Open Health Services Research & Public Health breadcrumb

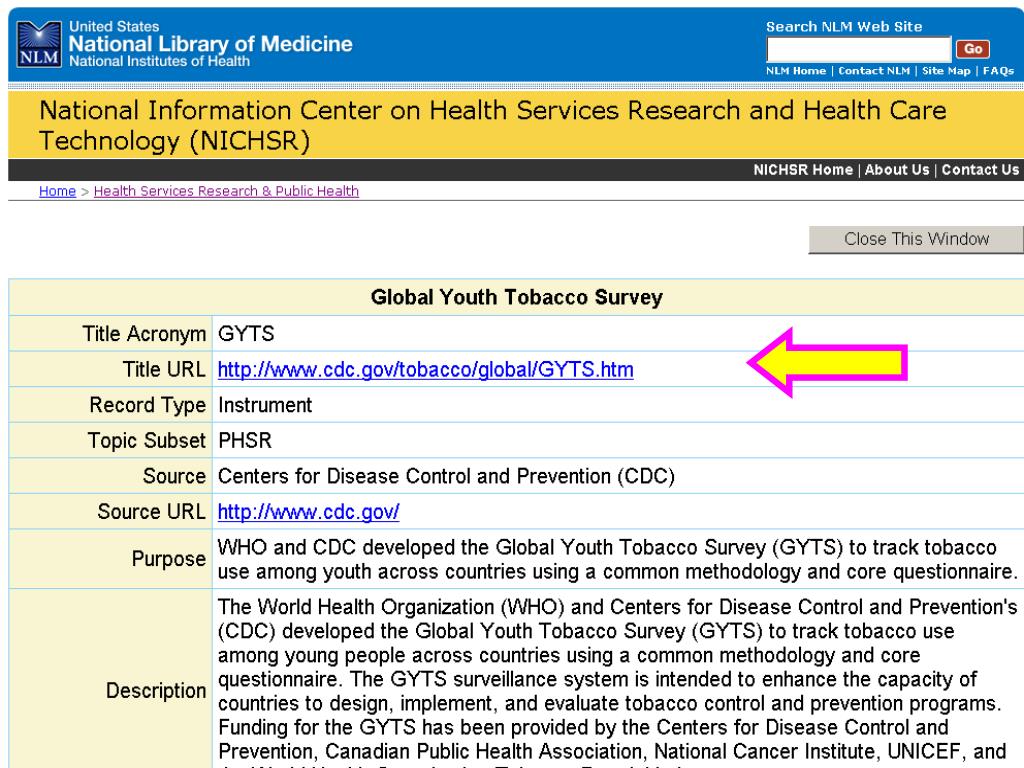coord(226,191)
